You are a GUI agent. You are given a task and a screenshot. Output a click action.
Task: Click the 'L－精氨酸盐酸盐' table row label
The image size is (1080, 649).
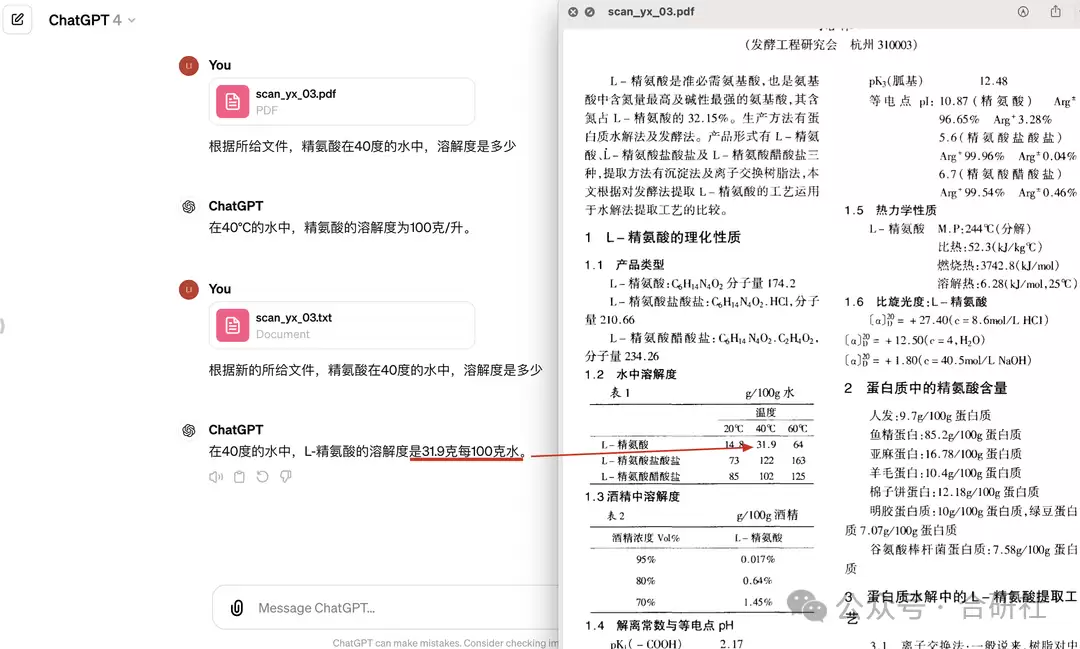(x=641, y=460)
